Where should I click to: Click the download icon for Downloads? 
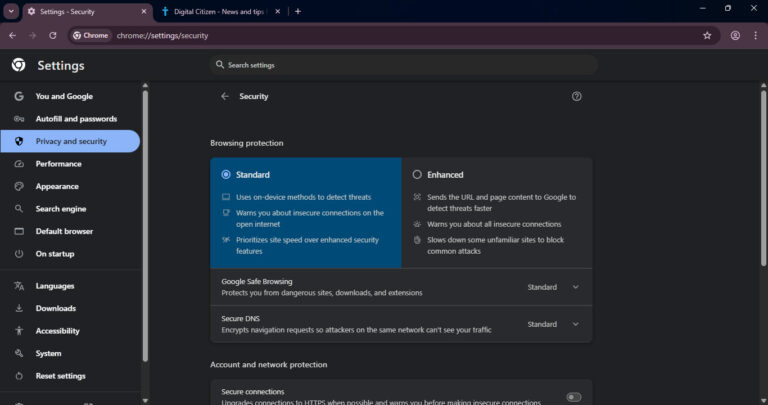(19, 309)
